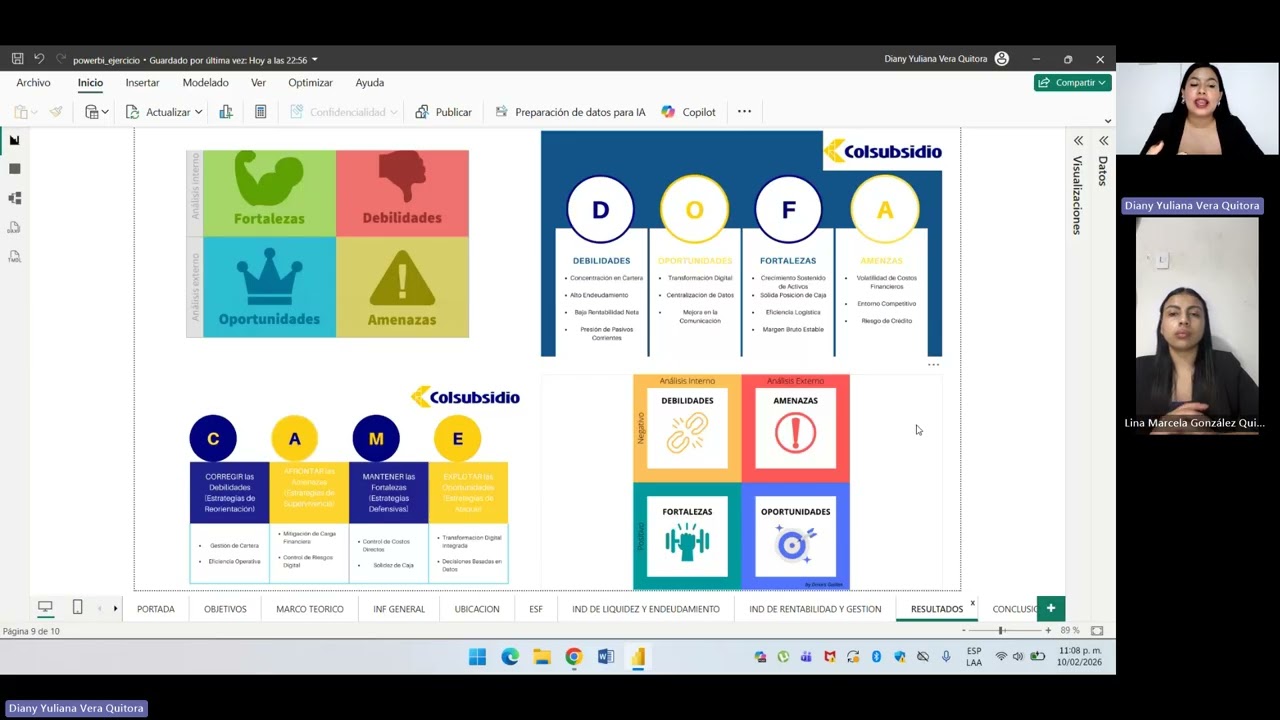Select the CAME Colsubsidio image

coord(349,485)
